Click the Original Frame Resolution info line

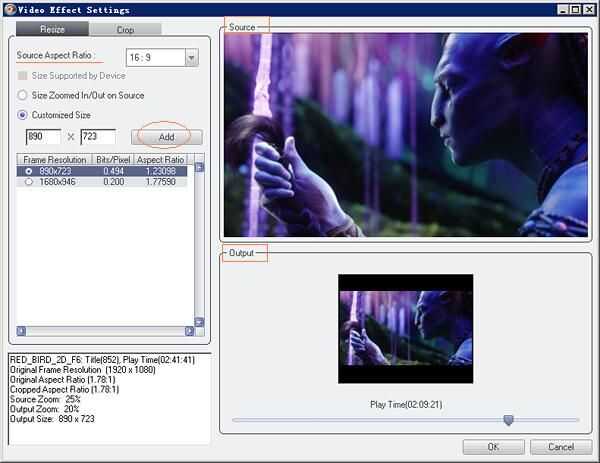83,370
